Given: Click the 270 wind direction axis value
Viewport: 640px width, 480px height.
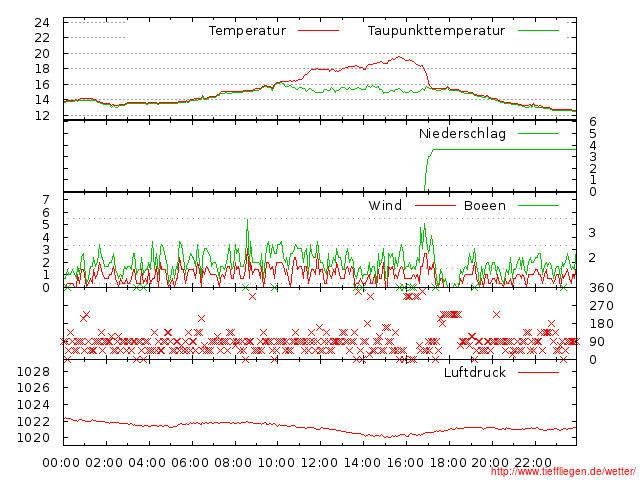Looking at the screenshot, I should [x=601, y=306].
